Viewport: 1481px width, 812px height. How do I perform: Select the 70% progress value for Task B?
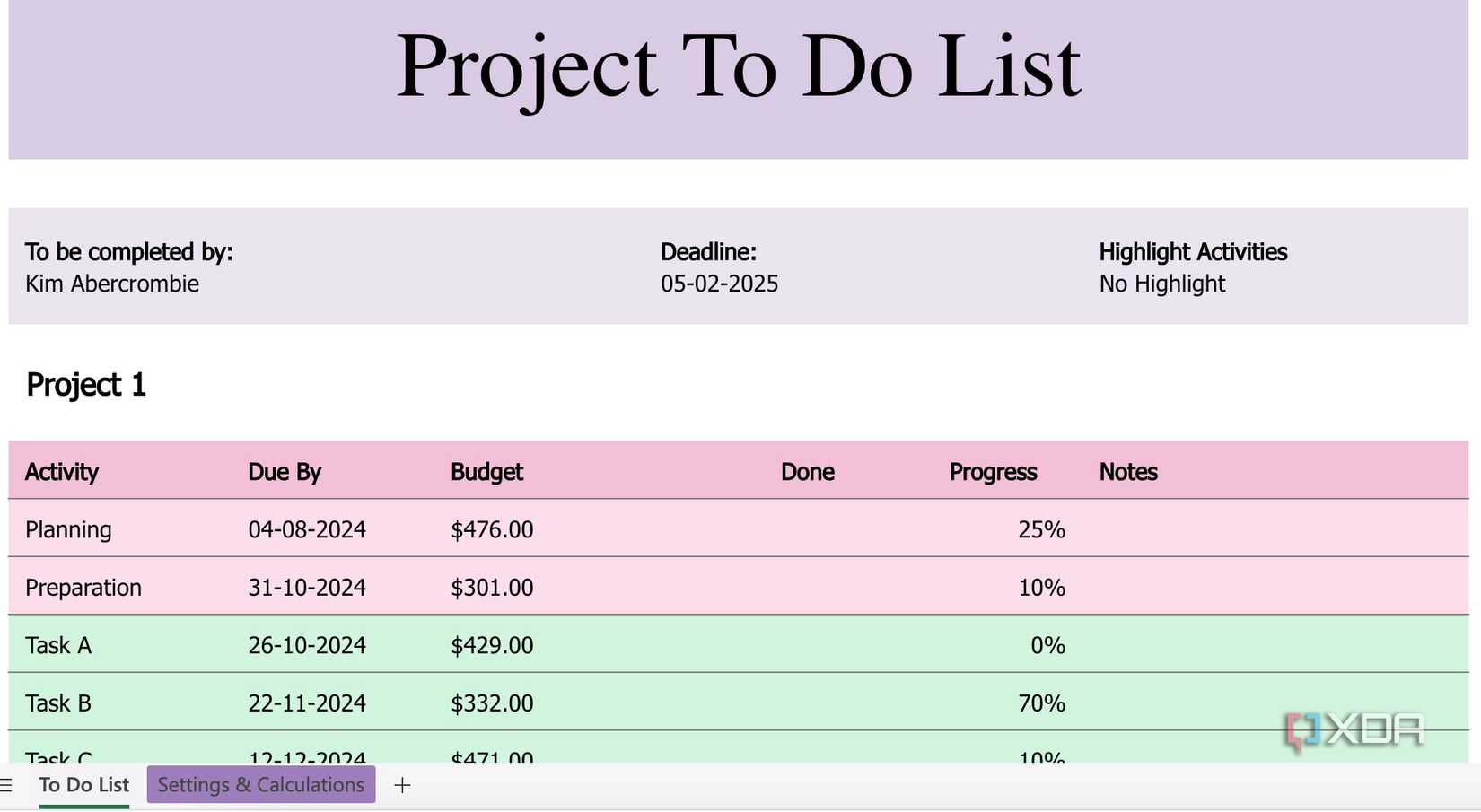click(1041, 703)
